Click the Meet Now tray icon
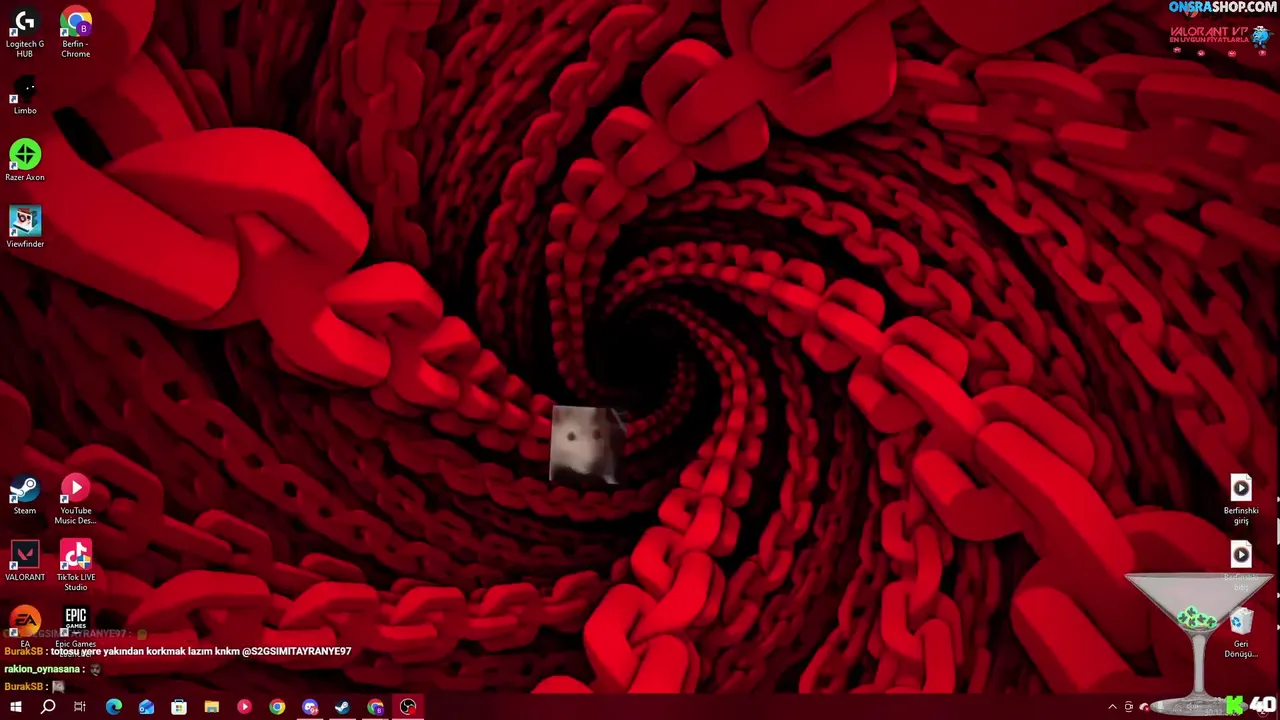1280x720 pixels. click(x=1129, y=707)
